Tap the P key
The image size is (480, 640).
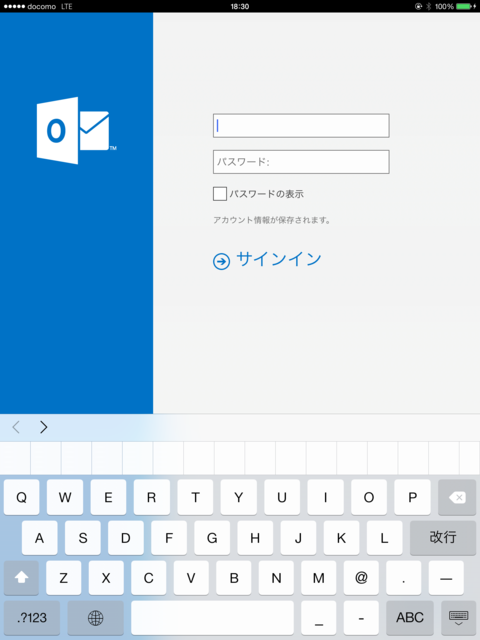click(412, 497)
